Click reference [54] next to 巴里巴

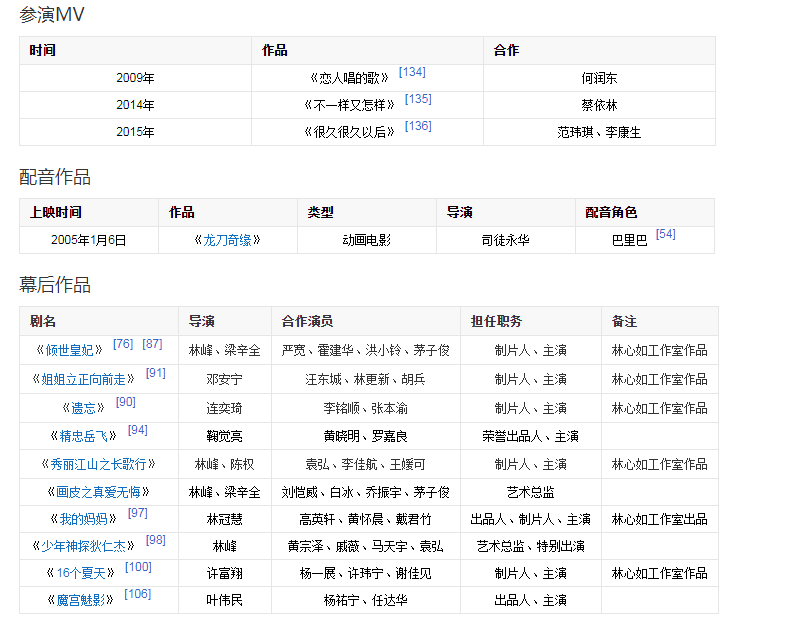point(665,234)
